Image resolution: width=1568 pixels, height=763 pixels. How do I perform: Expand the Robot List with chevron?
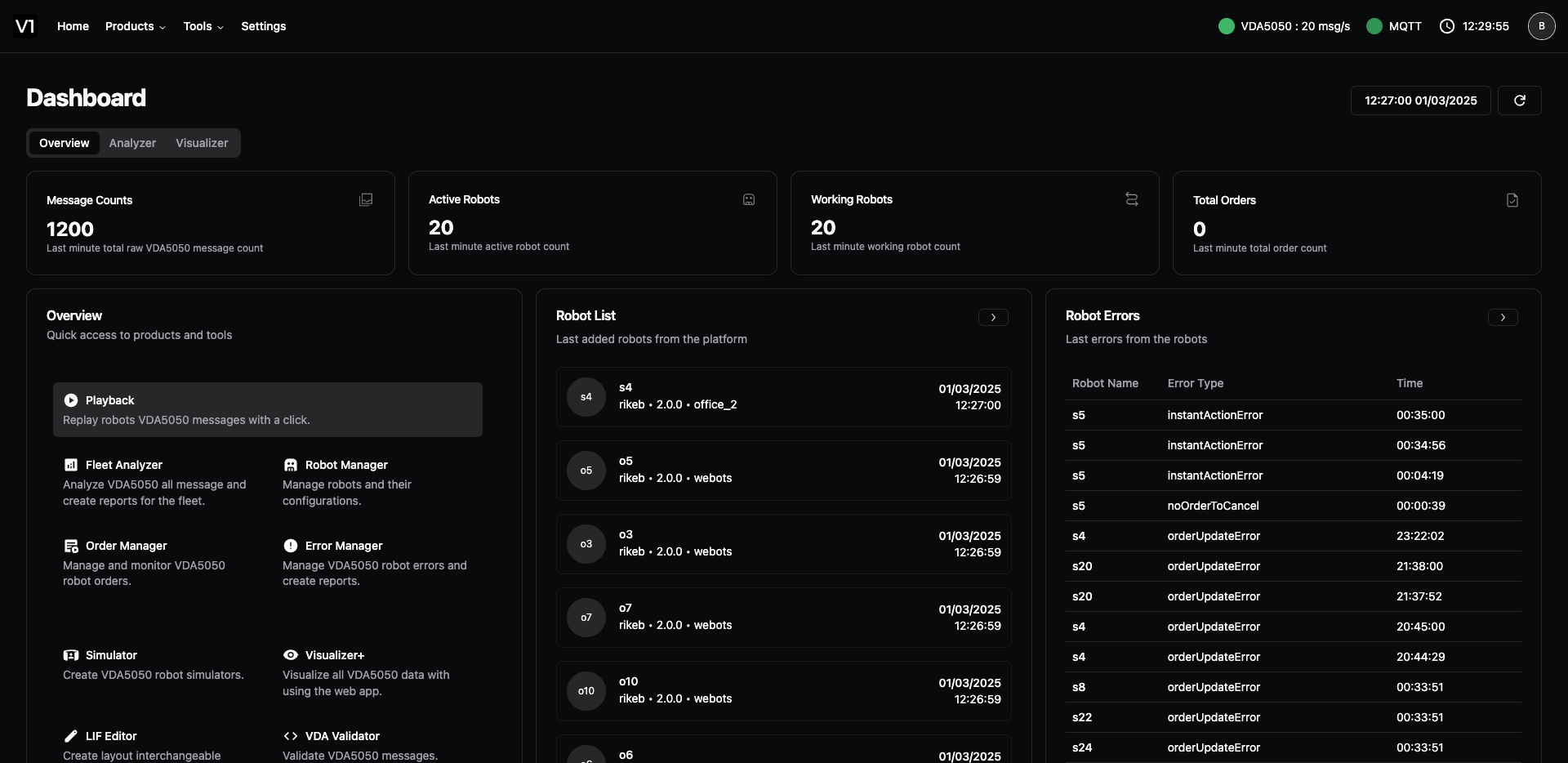pos(993,317)
